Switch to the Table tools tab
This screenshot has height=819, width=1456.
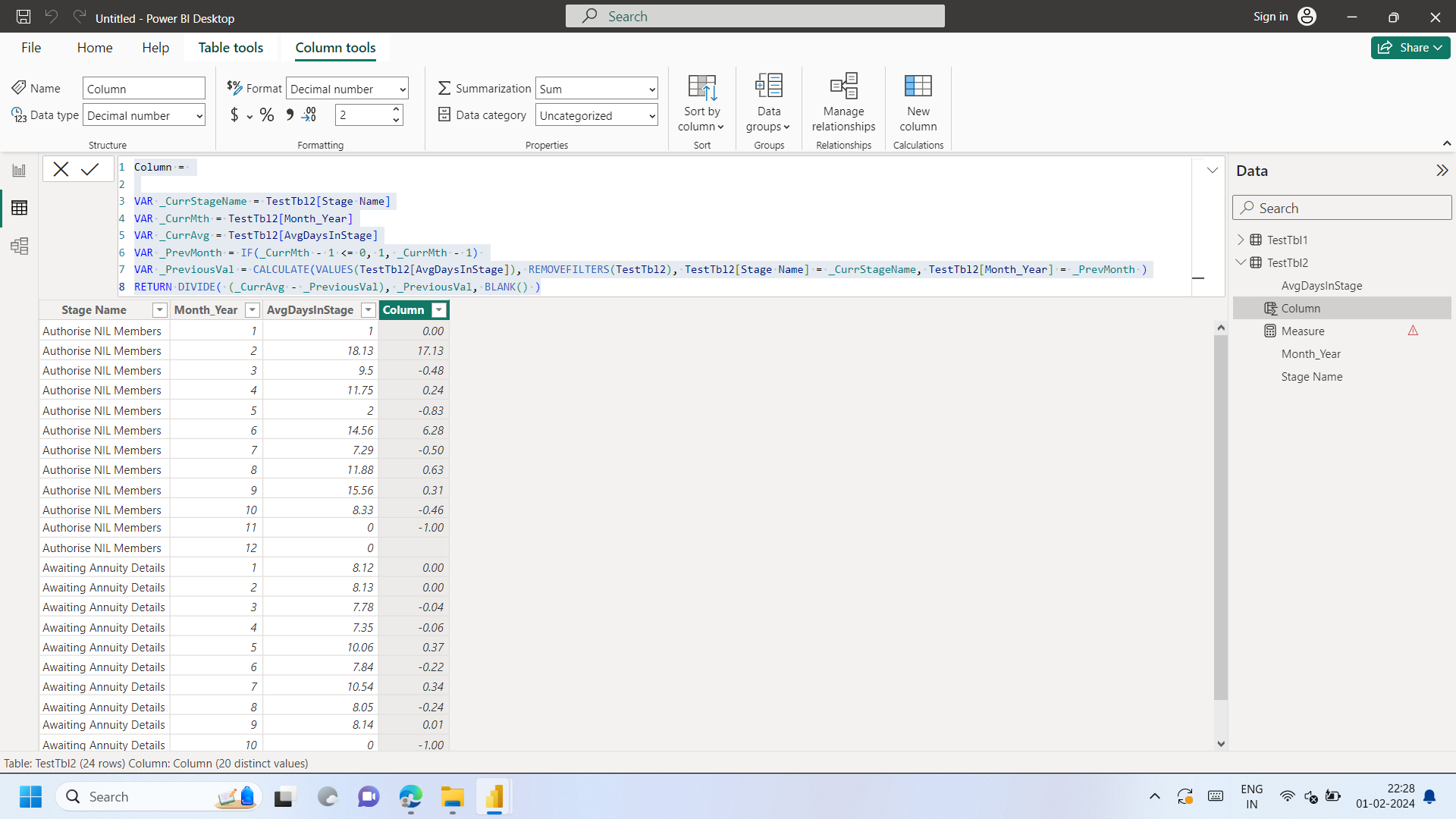[231, 48]
